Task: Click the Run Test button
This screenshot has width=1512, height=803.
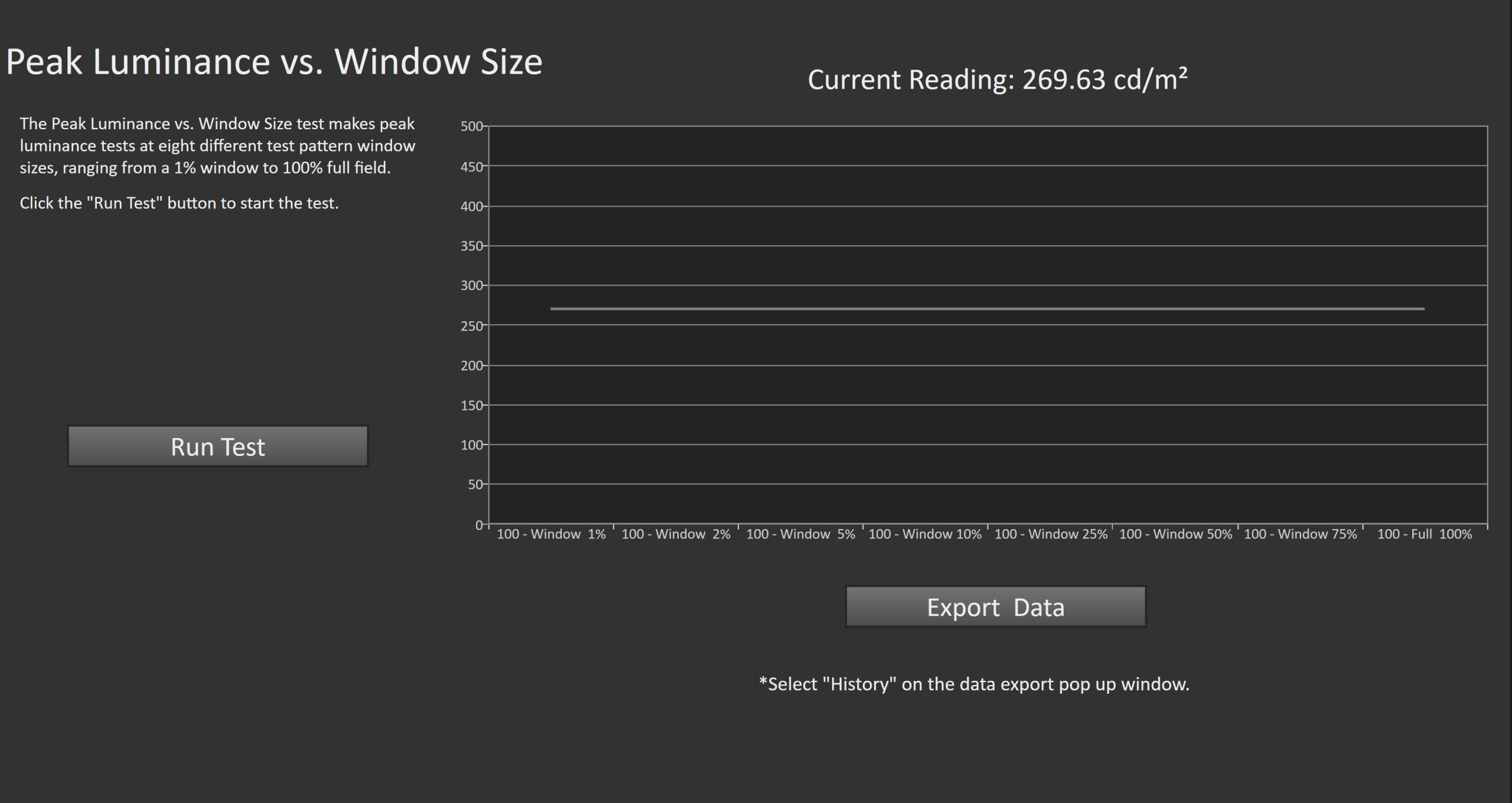Action: pos(217,446)
